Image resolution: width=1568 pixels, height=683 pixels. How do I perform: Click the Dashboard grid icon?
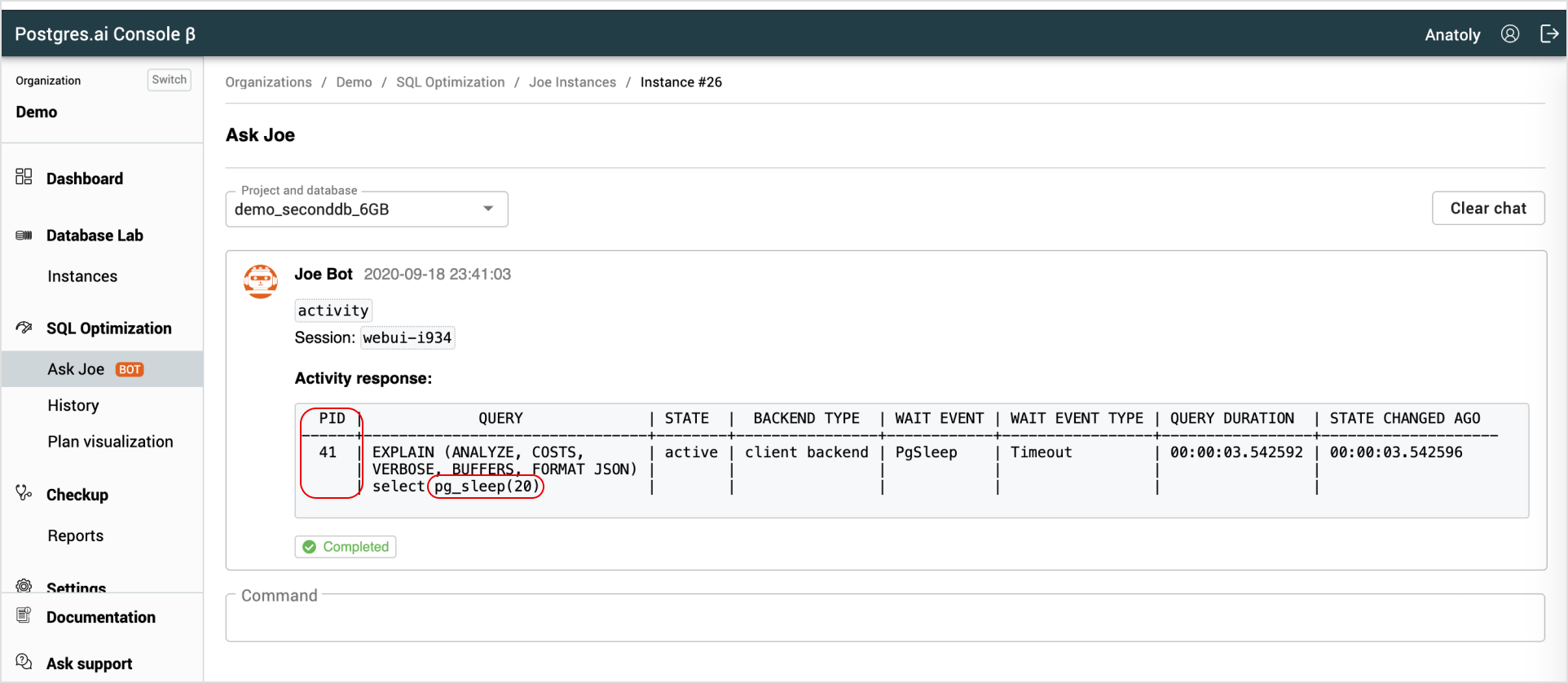click(24, 177)
